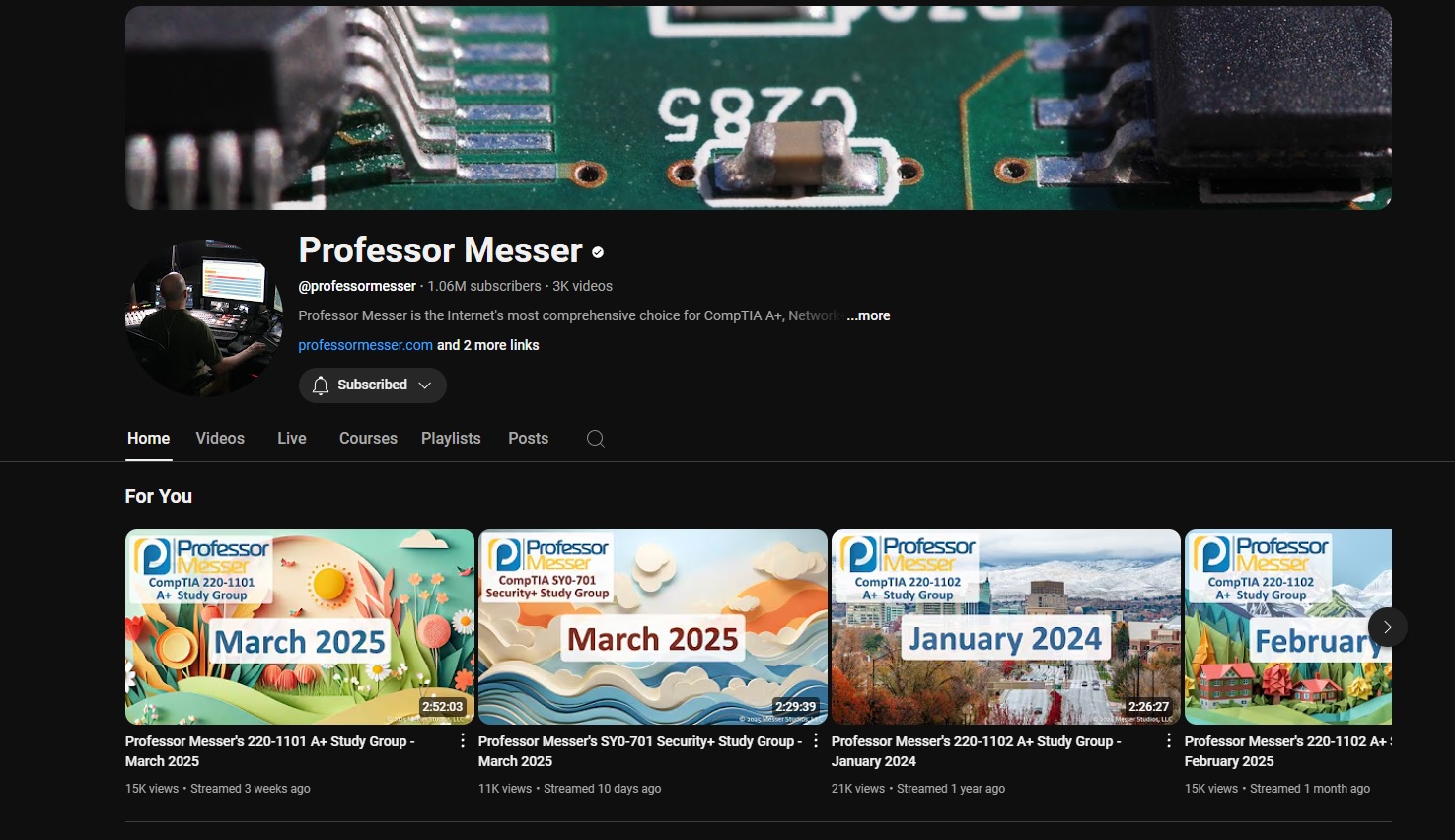
Task: Switch to the Live tab
Action: tap(292, 439)
